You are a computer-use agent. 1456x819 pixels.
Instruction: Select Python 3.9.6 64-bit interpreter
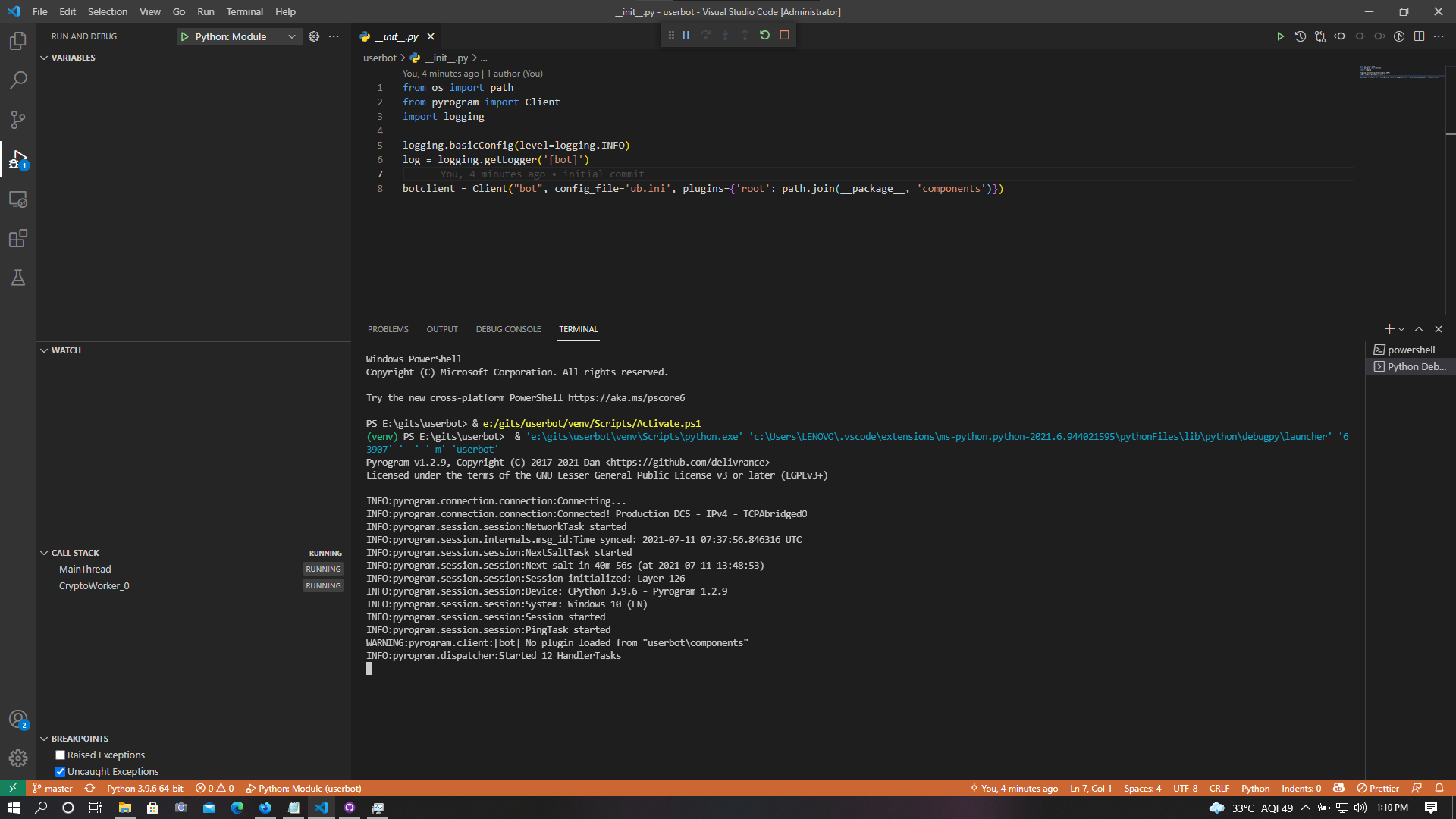coord(145,788)
